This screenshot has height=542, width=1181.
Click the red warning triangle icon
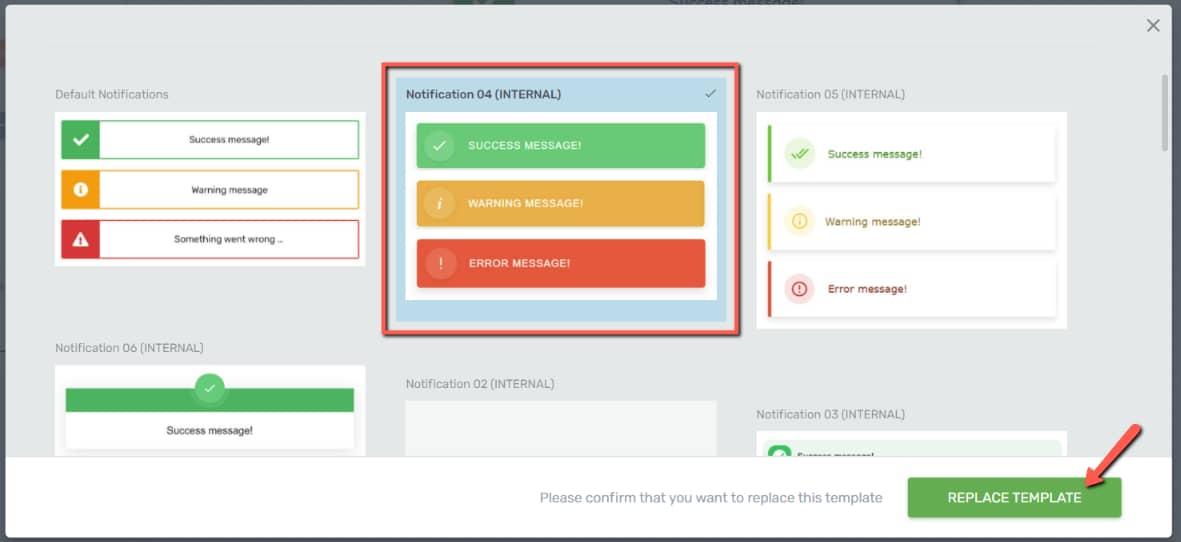80,239
